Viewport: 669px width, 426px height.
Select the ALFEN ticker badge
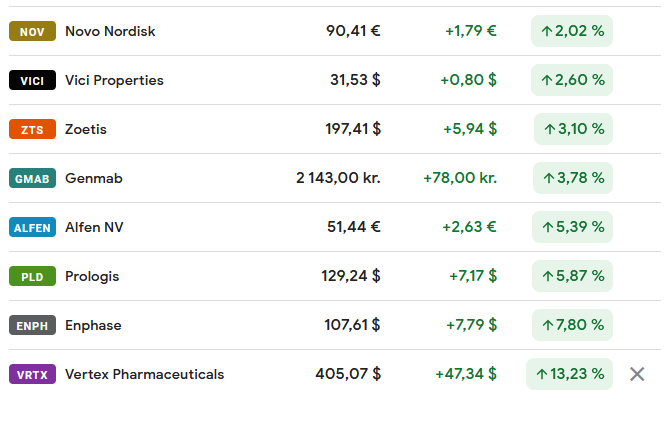(x=32, y=228)
